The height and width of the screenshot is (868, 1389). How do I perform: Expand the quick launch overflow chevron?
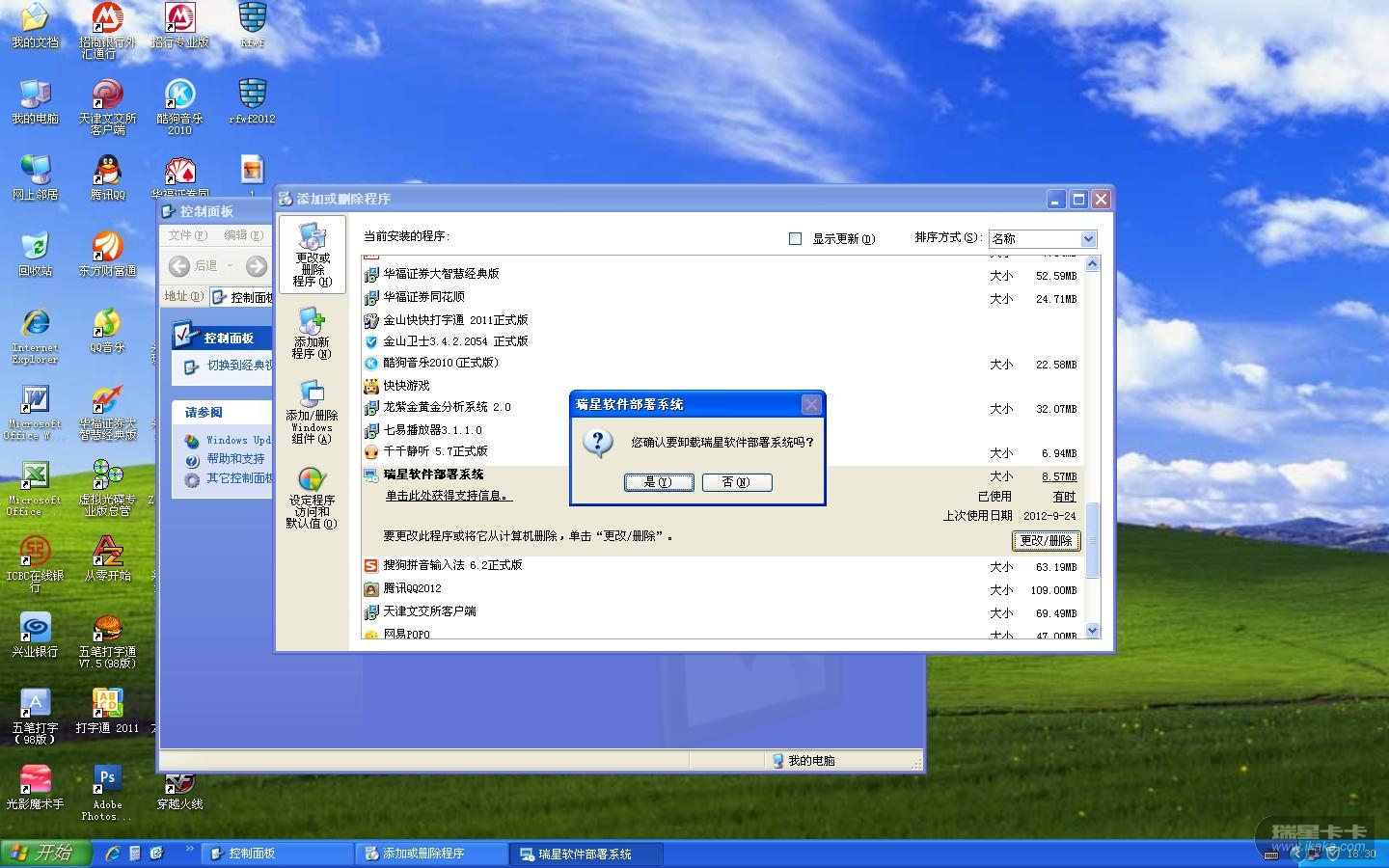point(189,850)
